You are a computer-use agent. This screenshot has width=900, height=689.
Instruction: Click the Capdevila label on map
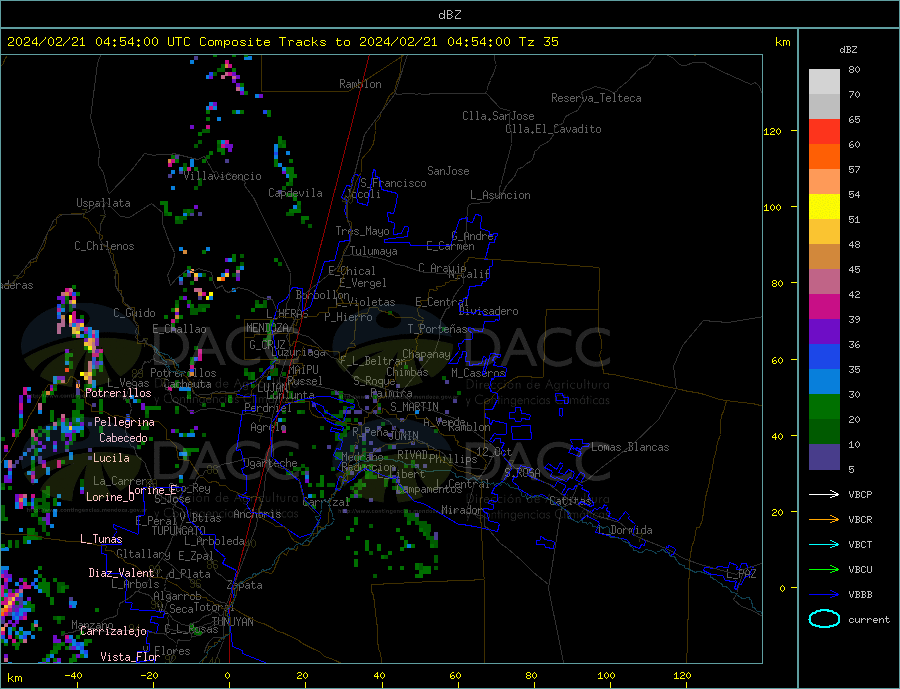pos(295,193)
